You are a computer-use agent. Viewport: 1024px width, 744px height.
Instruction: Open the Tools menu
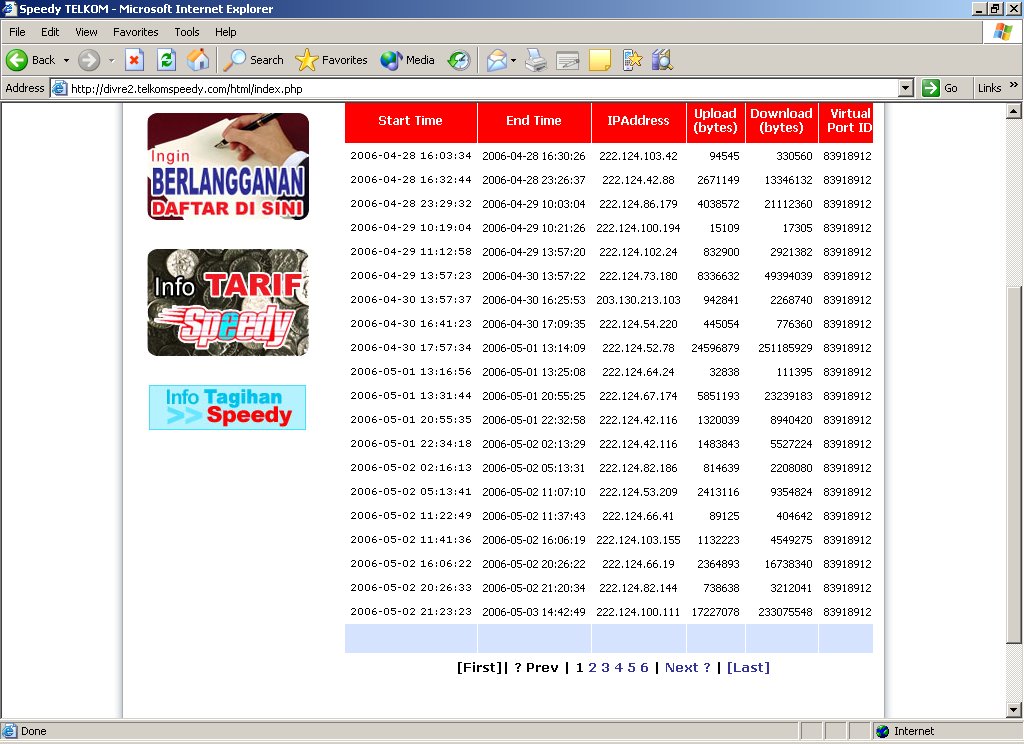(x=186, y=32)
